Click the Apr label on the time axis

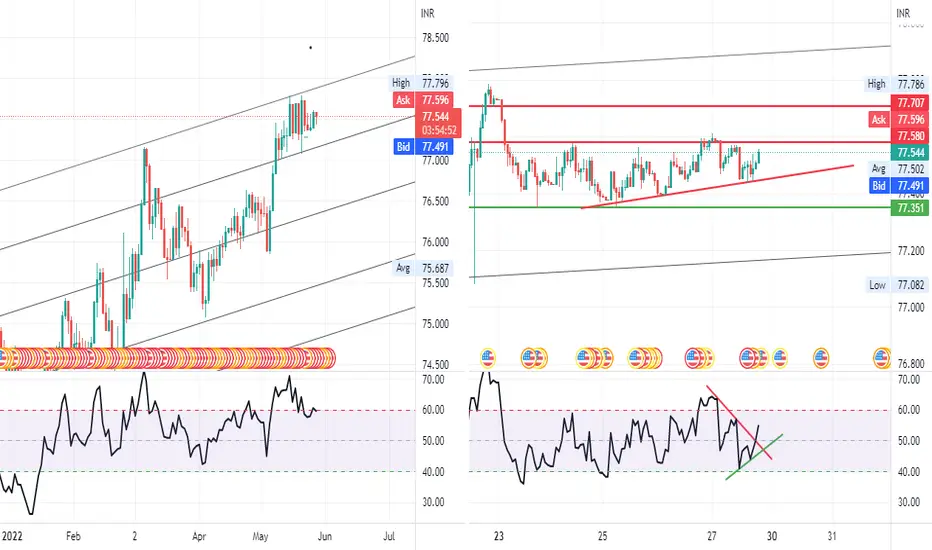point(199,536)
